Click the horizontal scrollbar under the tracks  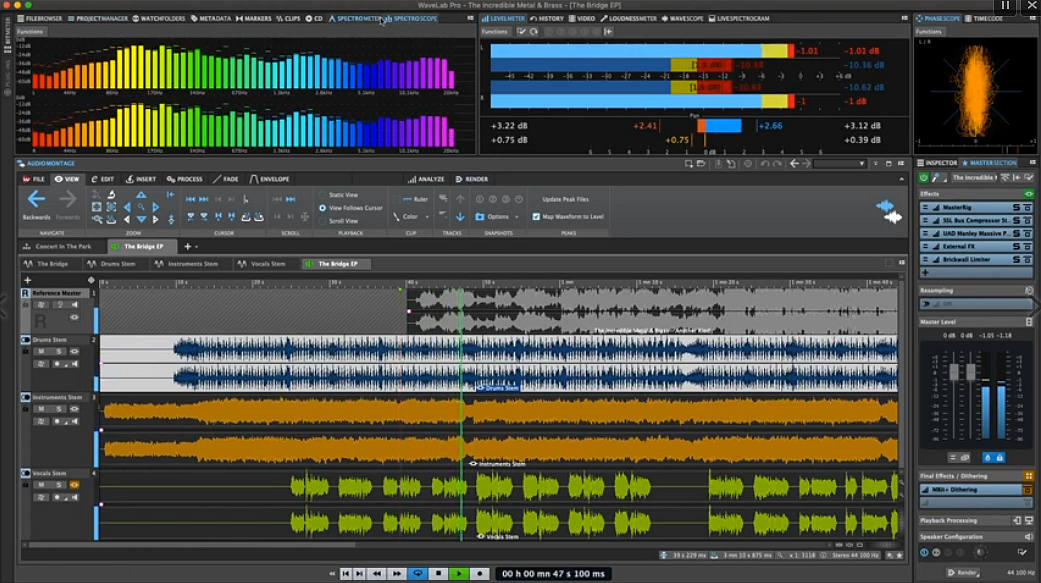193,545
